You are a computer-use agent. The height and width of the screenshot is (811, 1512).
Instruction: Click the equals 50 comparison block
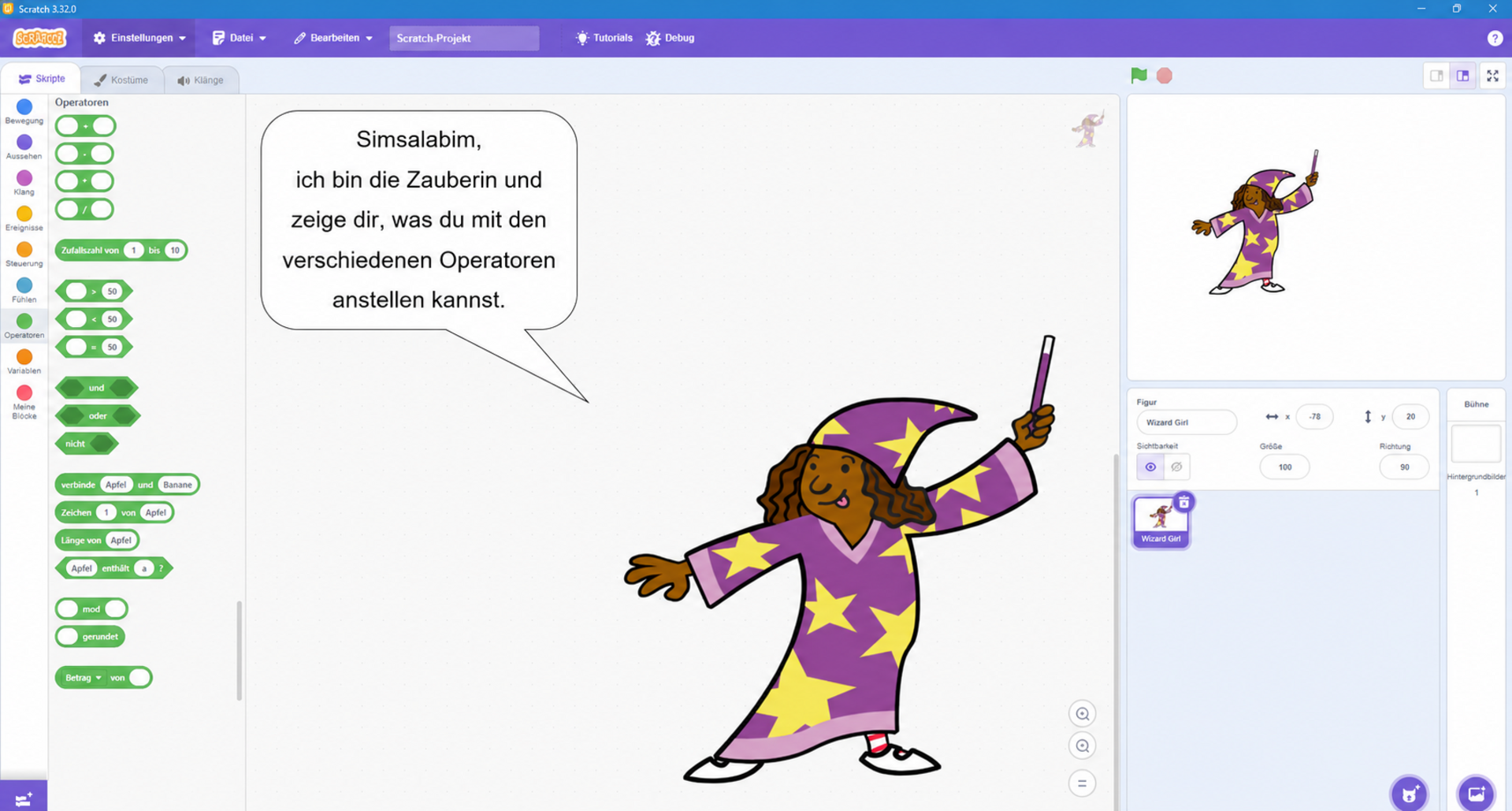point(94,347)
